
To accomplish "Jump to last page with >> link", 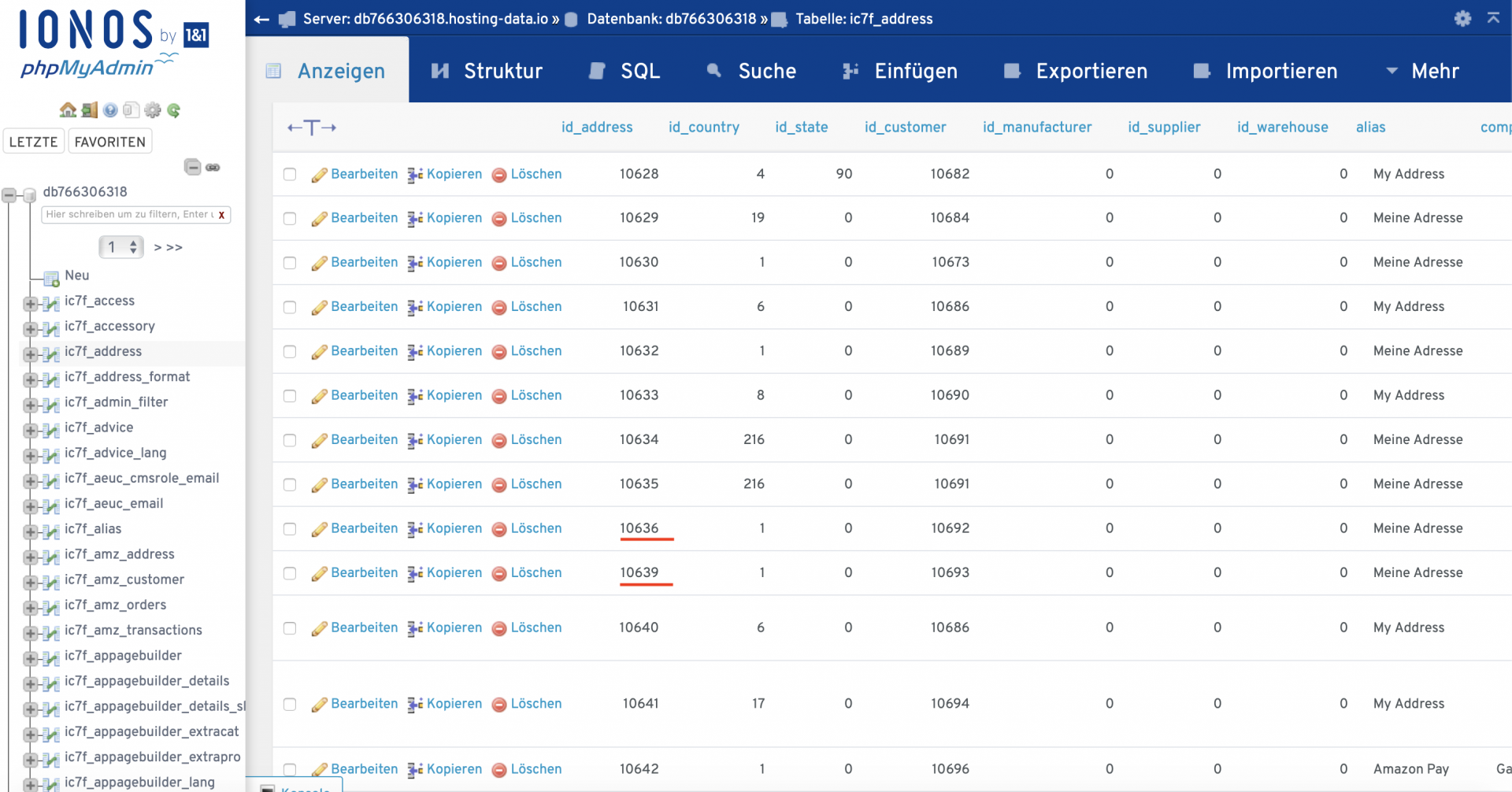I will (x=175, y=247).
